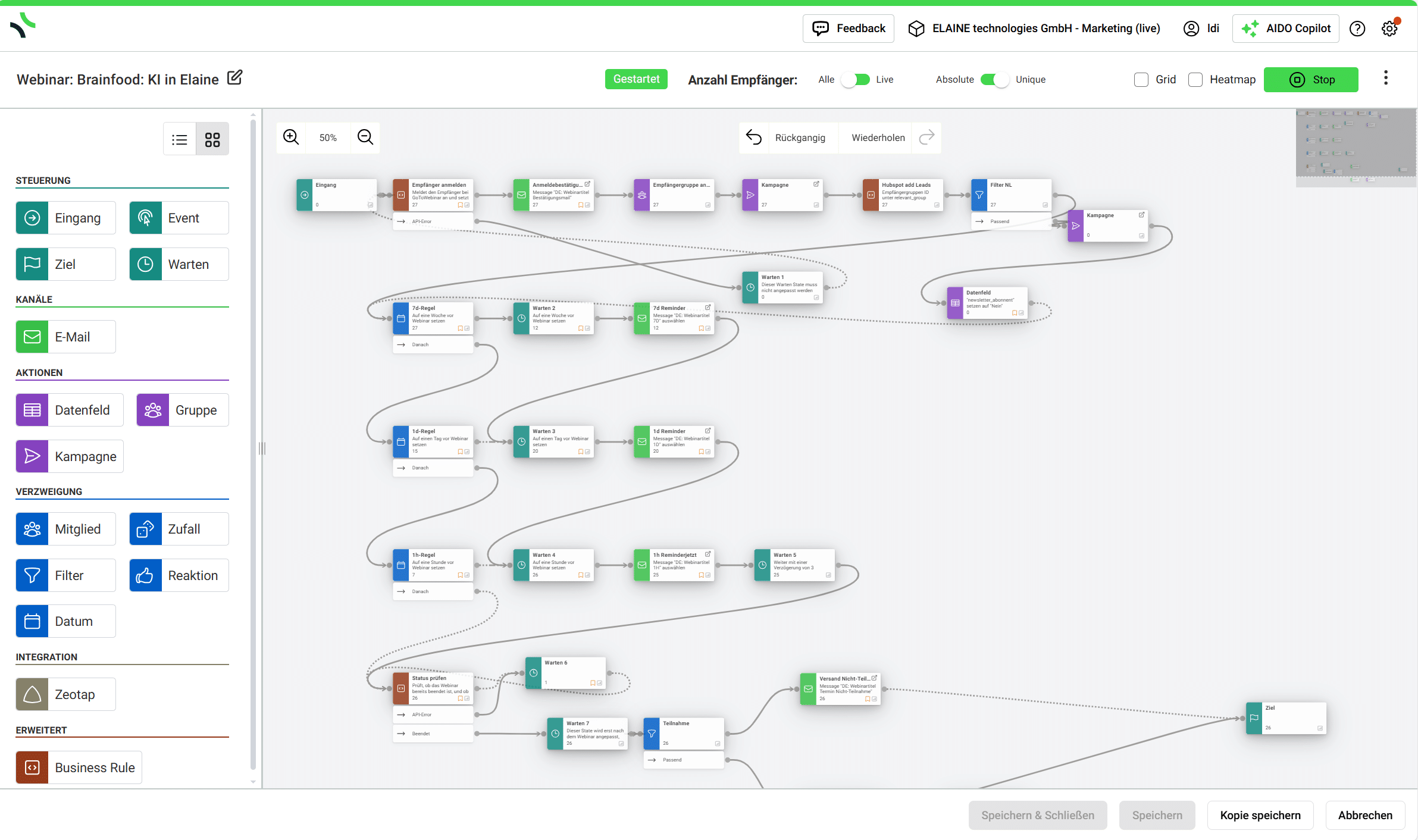1418x840 pixels.
Task: Select the Reaktion palette element
Action: tap(179, 575)
